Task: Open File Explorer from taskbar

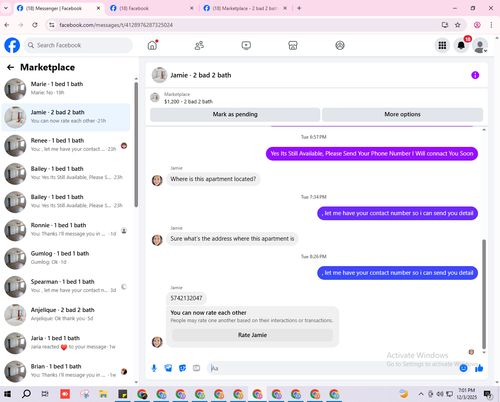Action: 103,394
